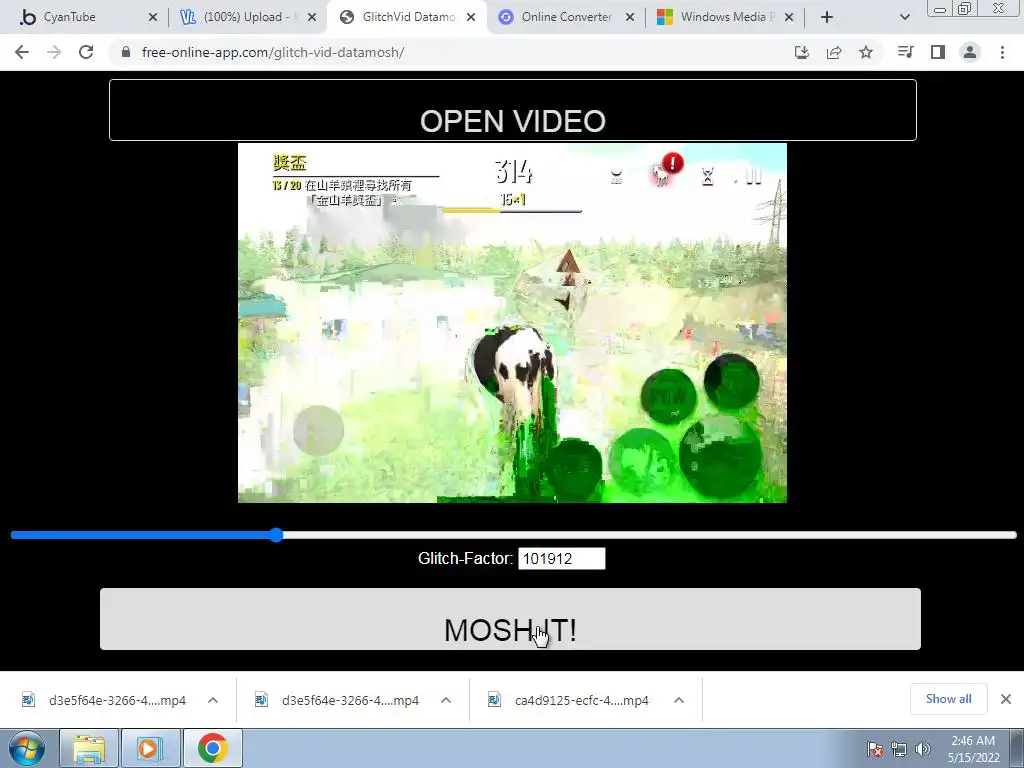This screenshot has width=1024, height=768.
Task: Click the install app icon in address bar
Action: pyautogui.click(x=802, y=52)
